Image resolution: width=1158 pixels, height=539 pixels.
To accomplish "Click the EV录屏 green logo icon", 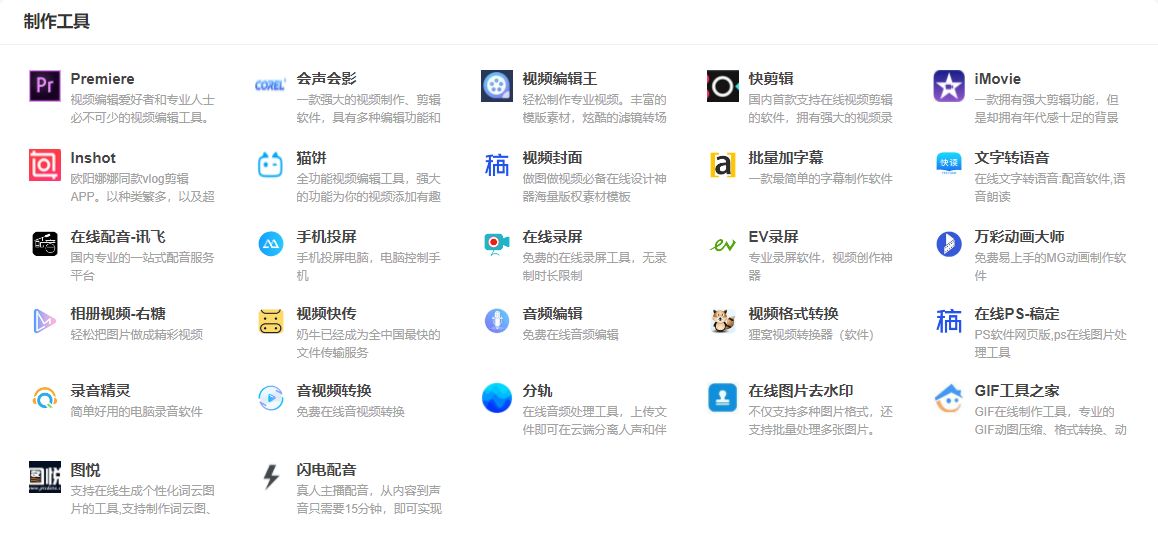I will [x=723, y=244].
